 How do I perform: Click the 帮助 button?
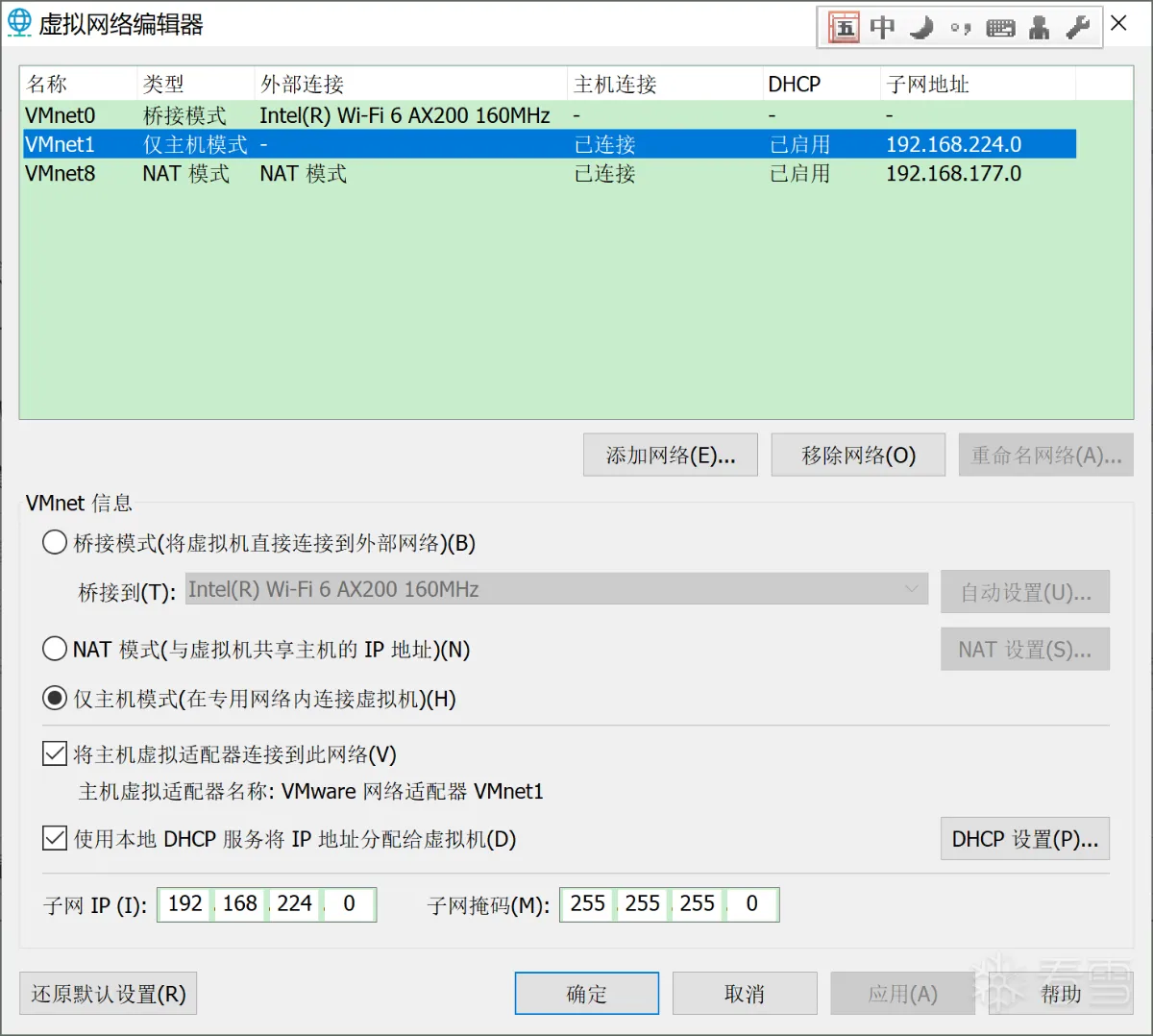point(1061,993)
